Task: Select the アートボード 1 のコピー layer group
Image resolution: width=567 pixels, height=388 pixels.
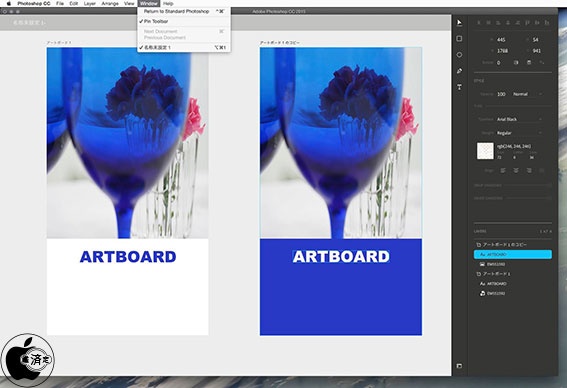Action: [513, 245]
